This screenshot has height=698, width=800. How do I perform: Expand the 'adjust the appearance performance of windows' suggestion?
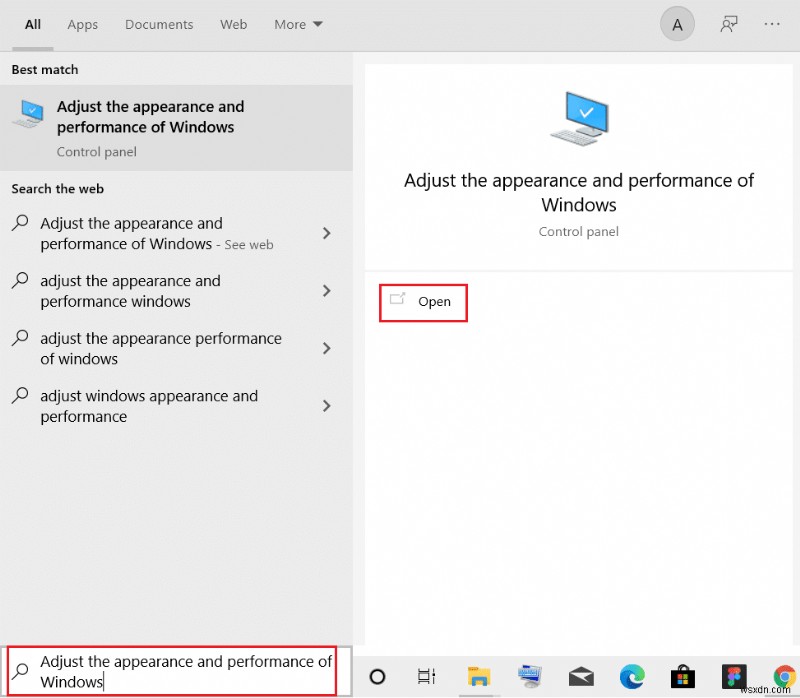pyautogui.click(x=325, y=348)
